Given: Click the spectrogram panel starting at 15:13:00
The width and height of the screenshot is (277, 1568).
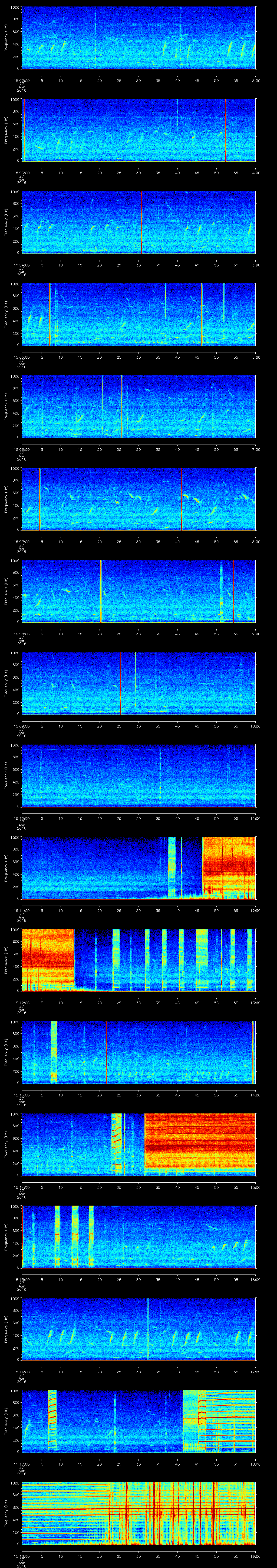Looking at the screenshot, I should (x=139, y=1052).
